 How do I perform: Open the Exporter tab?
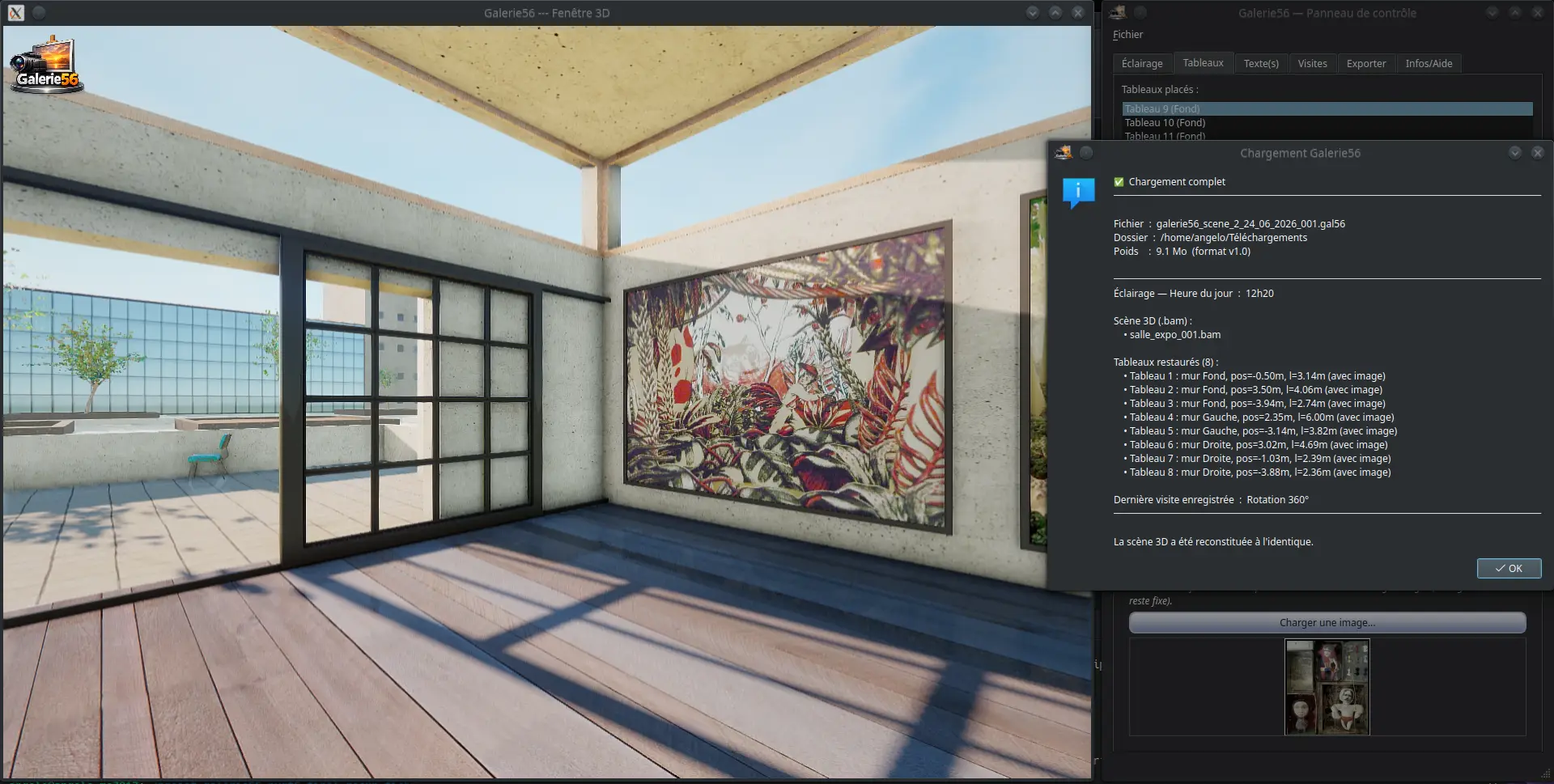[x=1365, y=63]
